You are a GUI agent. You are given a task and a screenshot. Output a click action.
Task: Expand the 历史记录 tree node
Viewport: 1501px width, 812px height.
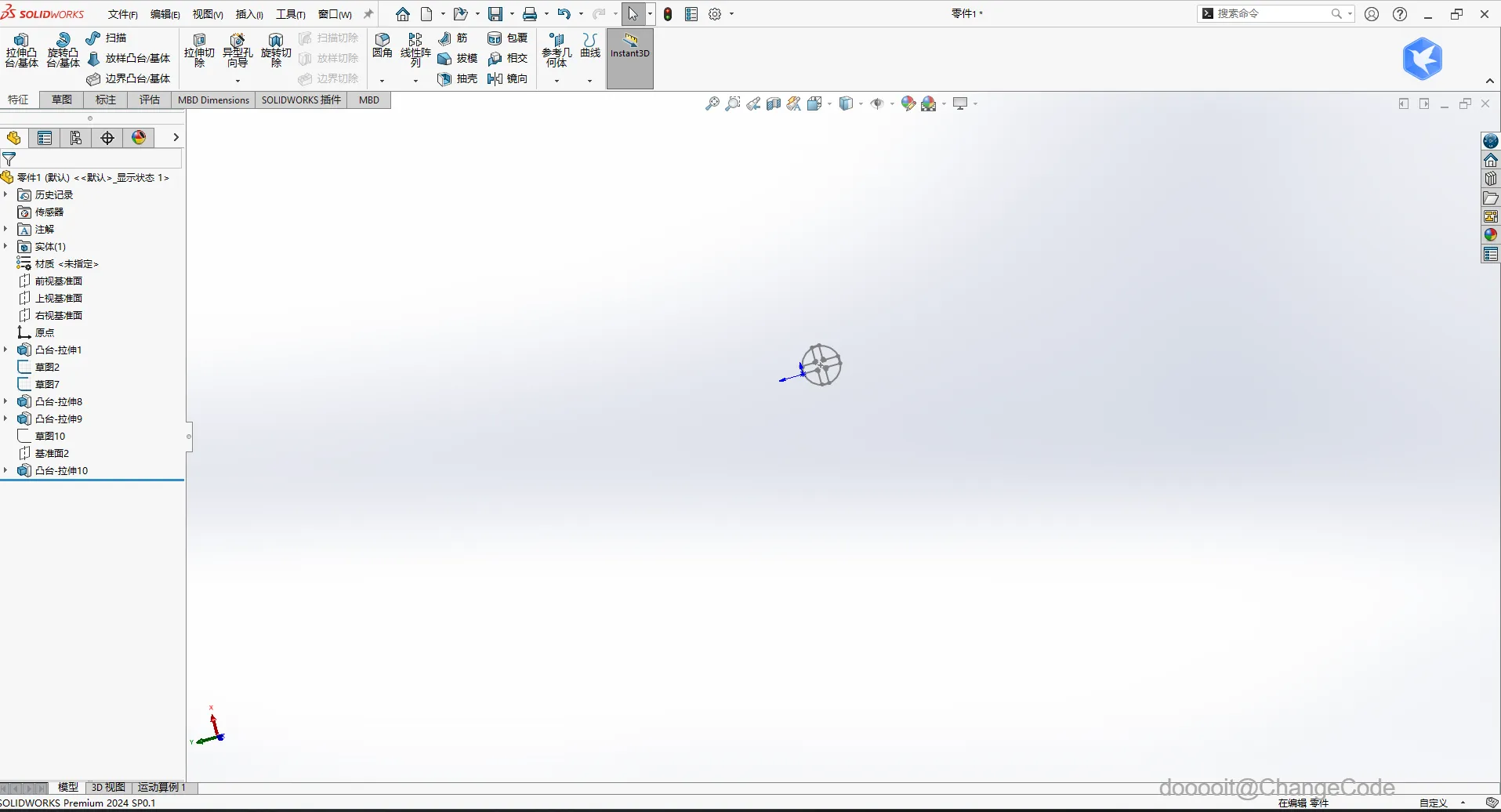6,194
